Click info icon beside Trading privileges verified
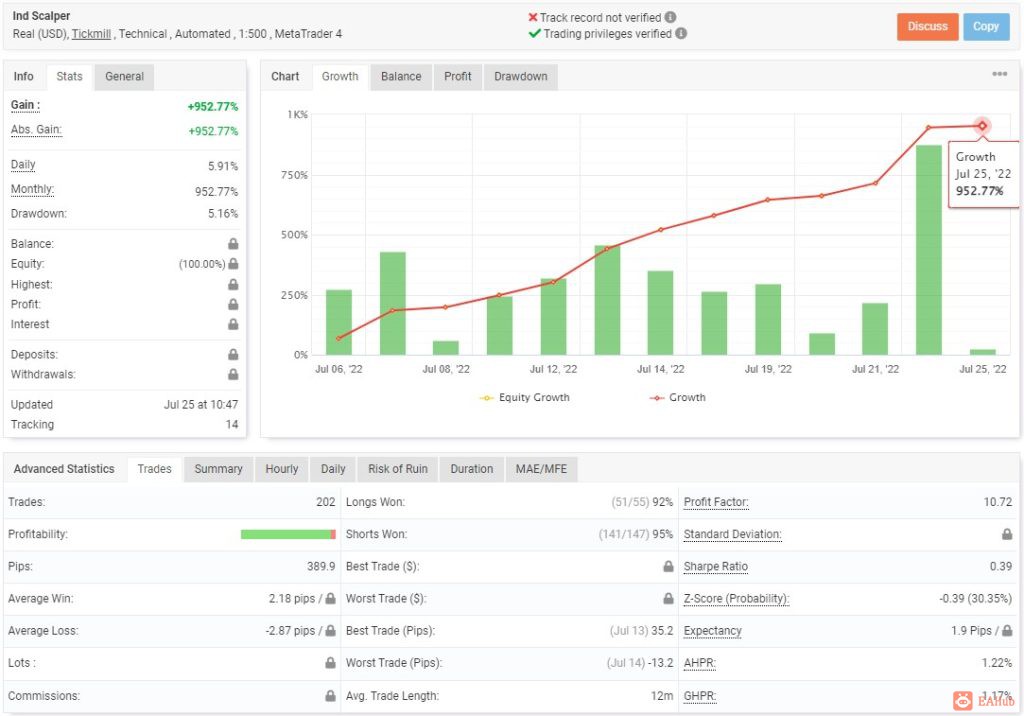The image size is (1024, 716). [x=680, y=33]
